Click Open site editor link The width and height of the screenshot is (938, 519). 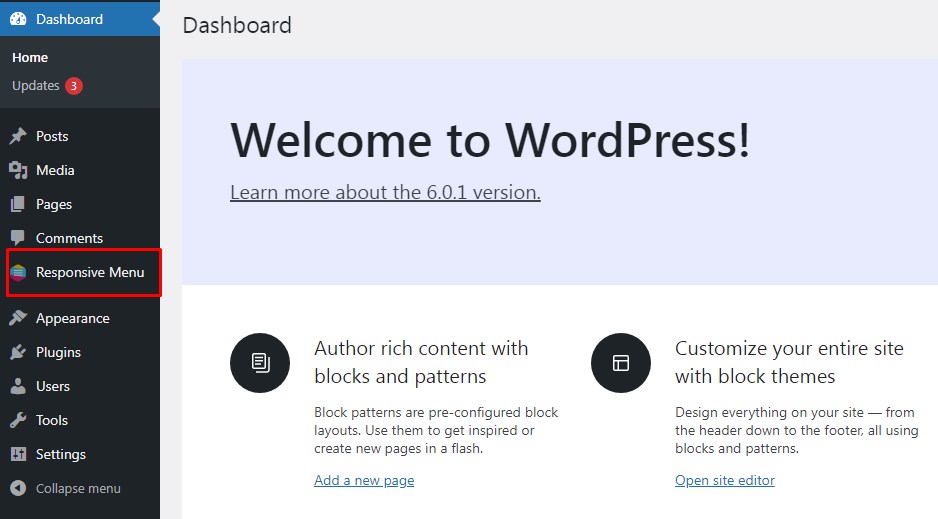[x=725, y=481]
